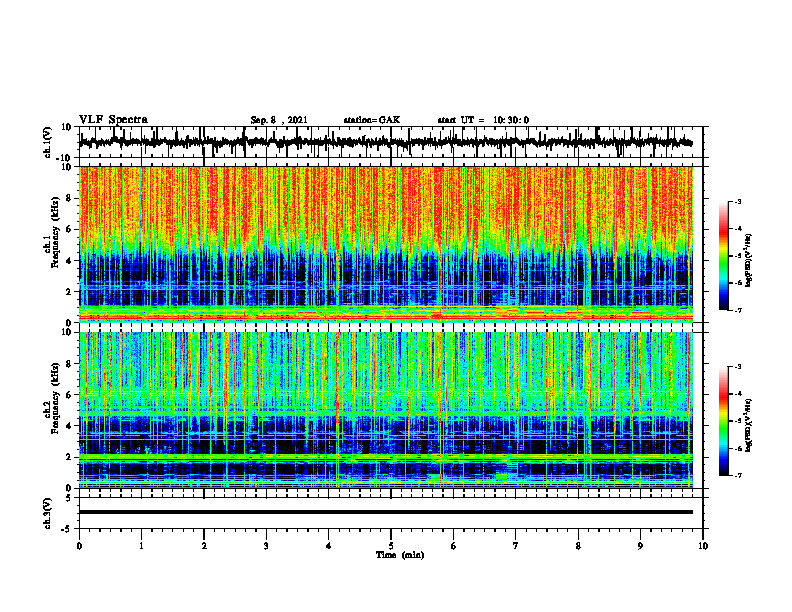Image resolution: width=792 pixels, height=612 pixels.
Task: Click the ch.1 spectrogram color scale bar
Action: (x=723, y=256)
